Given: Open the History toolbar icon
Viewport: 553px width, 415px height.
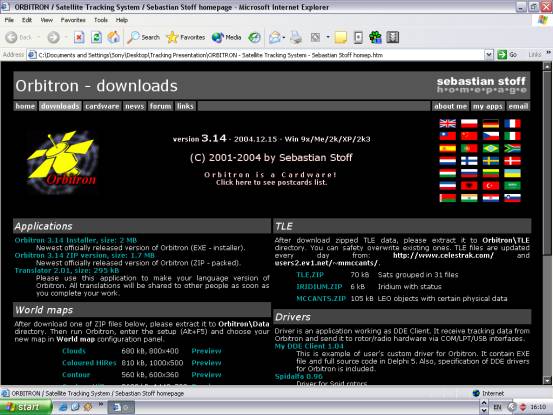Looking at the screenshot, I should pyautogui.click(x=254, y=37).
